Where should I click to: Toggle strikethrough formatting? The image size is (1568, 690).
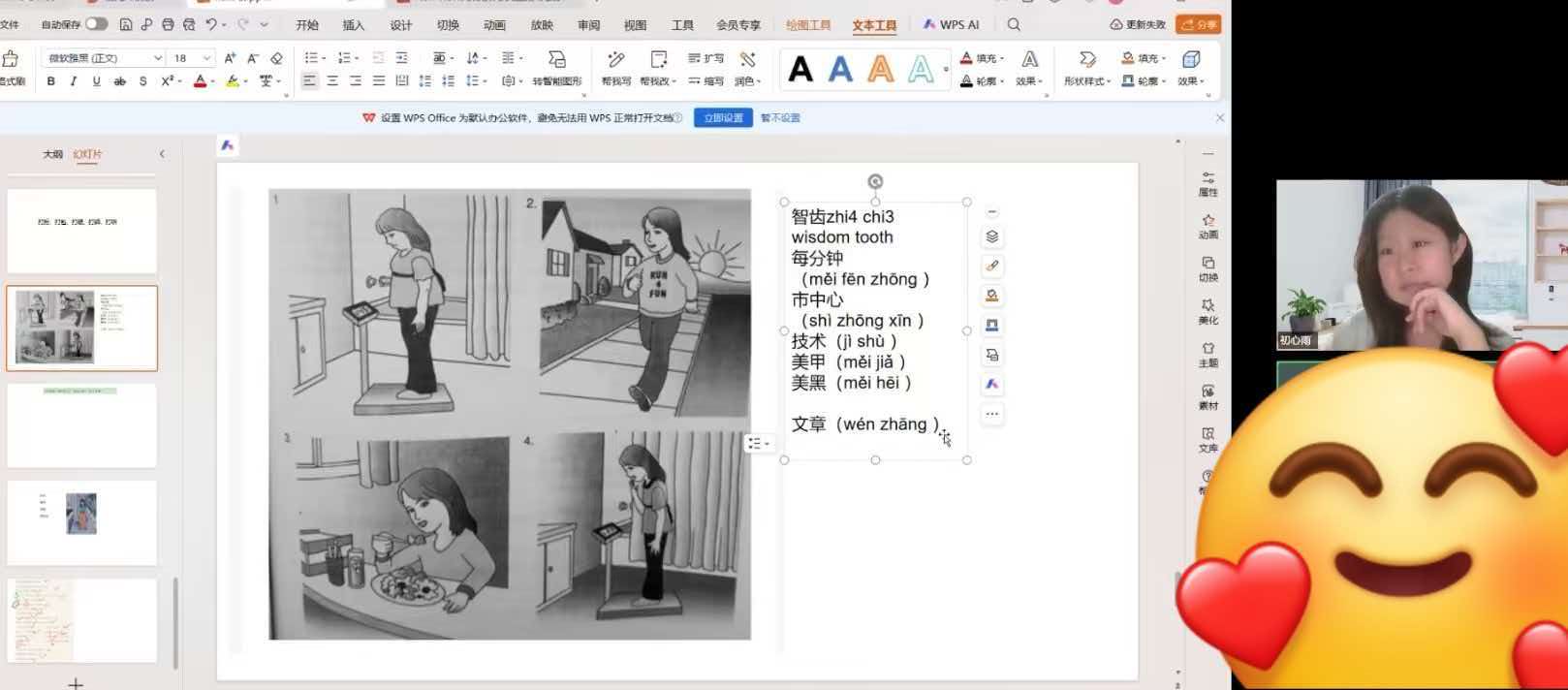tap(119, 81)
